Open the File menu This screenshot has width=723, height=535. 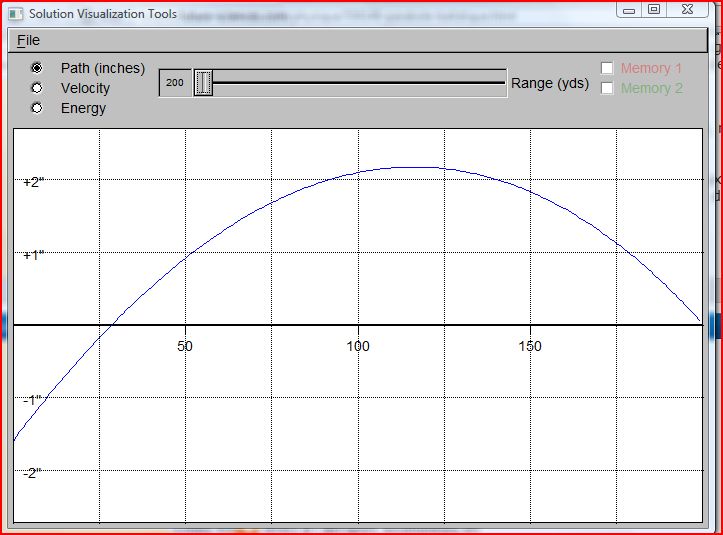pyautogui.click(x=28, y=41)
